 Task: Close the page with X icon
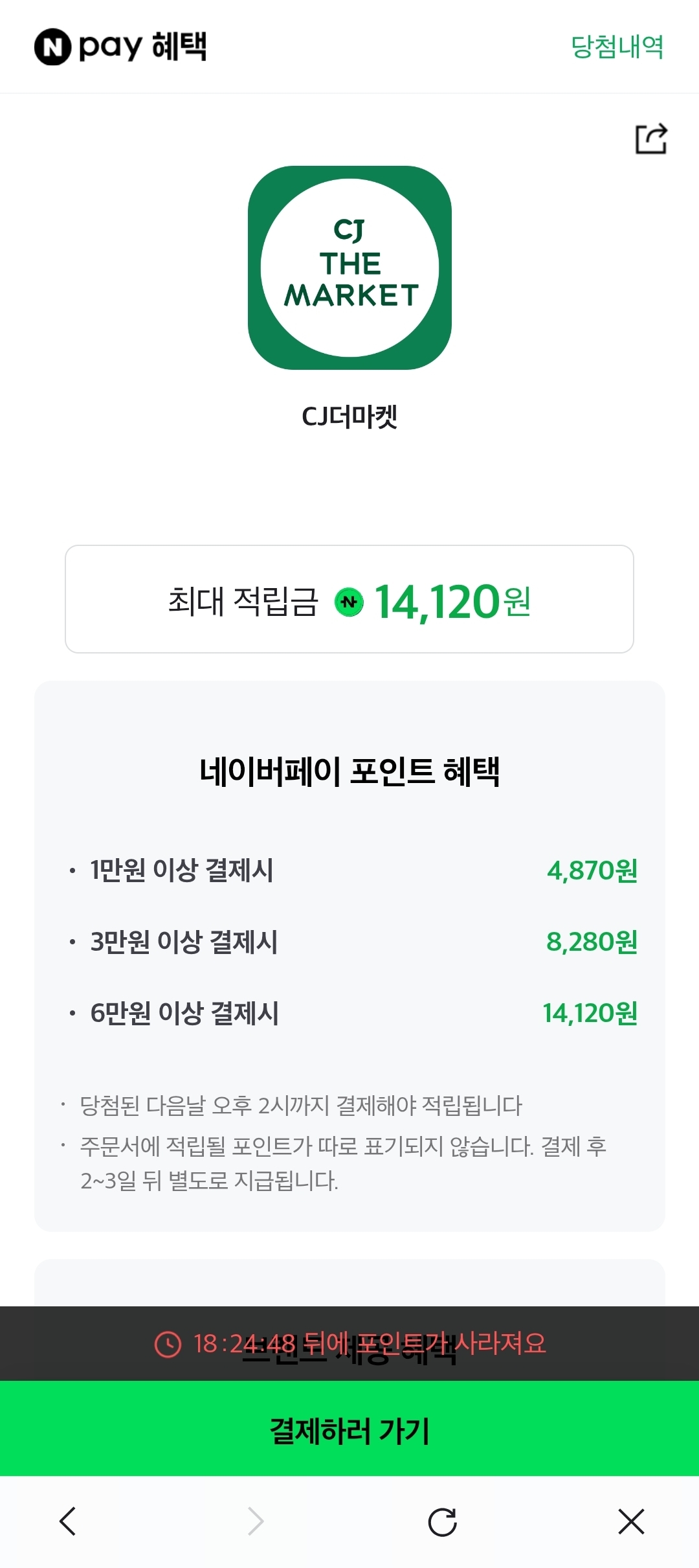tap(631, 1521)
